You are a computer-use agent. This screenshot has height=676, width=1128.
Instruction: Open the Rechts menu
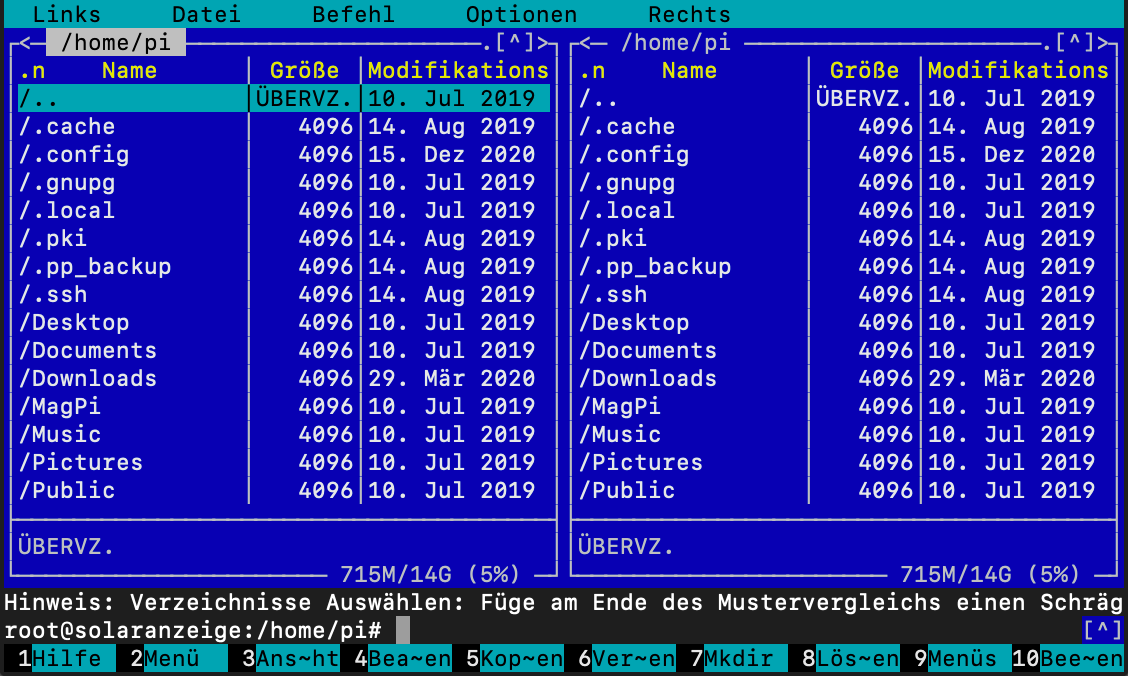click(689, 15)
